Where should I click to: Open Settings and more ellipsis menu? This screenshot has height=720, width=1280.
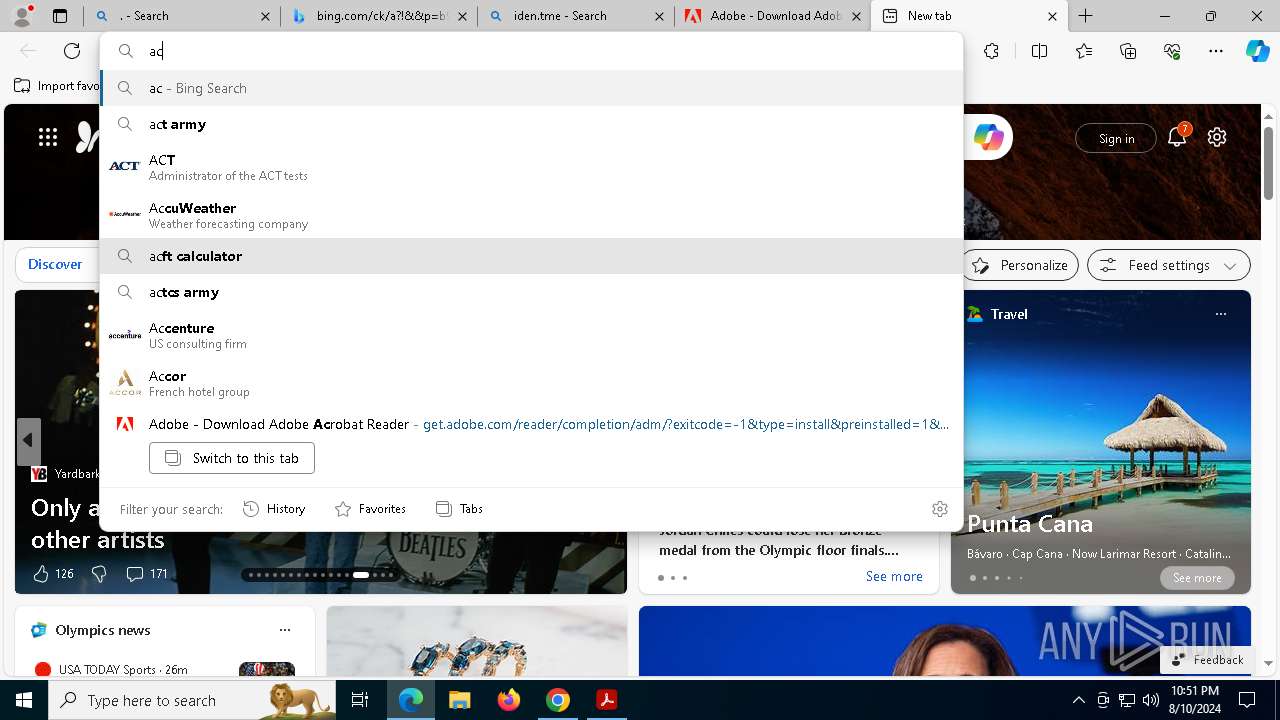tap(1216, 51)
